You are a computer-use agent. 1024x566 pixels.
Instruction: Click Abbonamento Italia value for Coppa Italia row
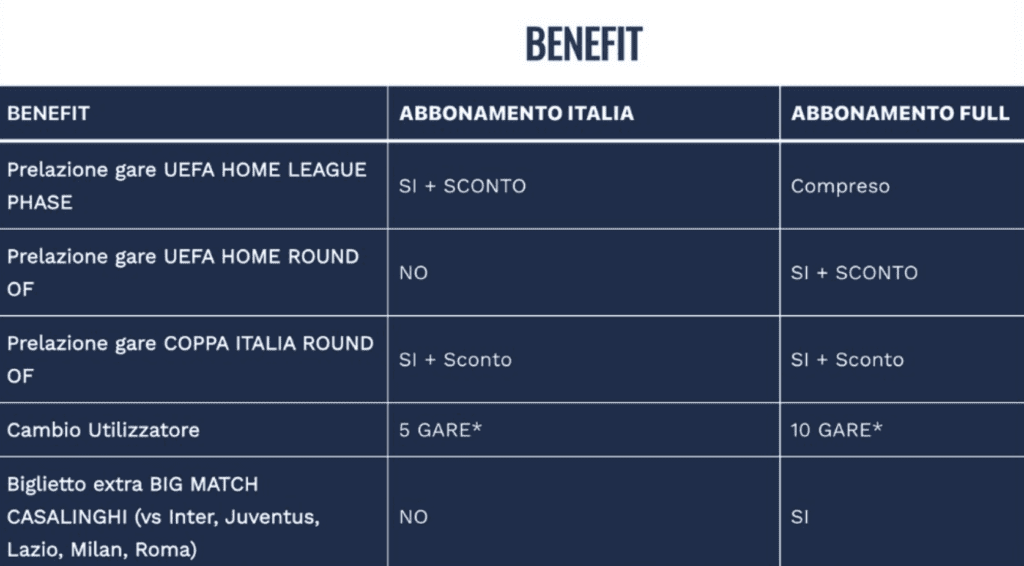click(455, 360)
